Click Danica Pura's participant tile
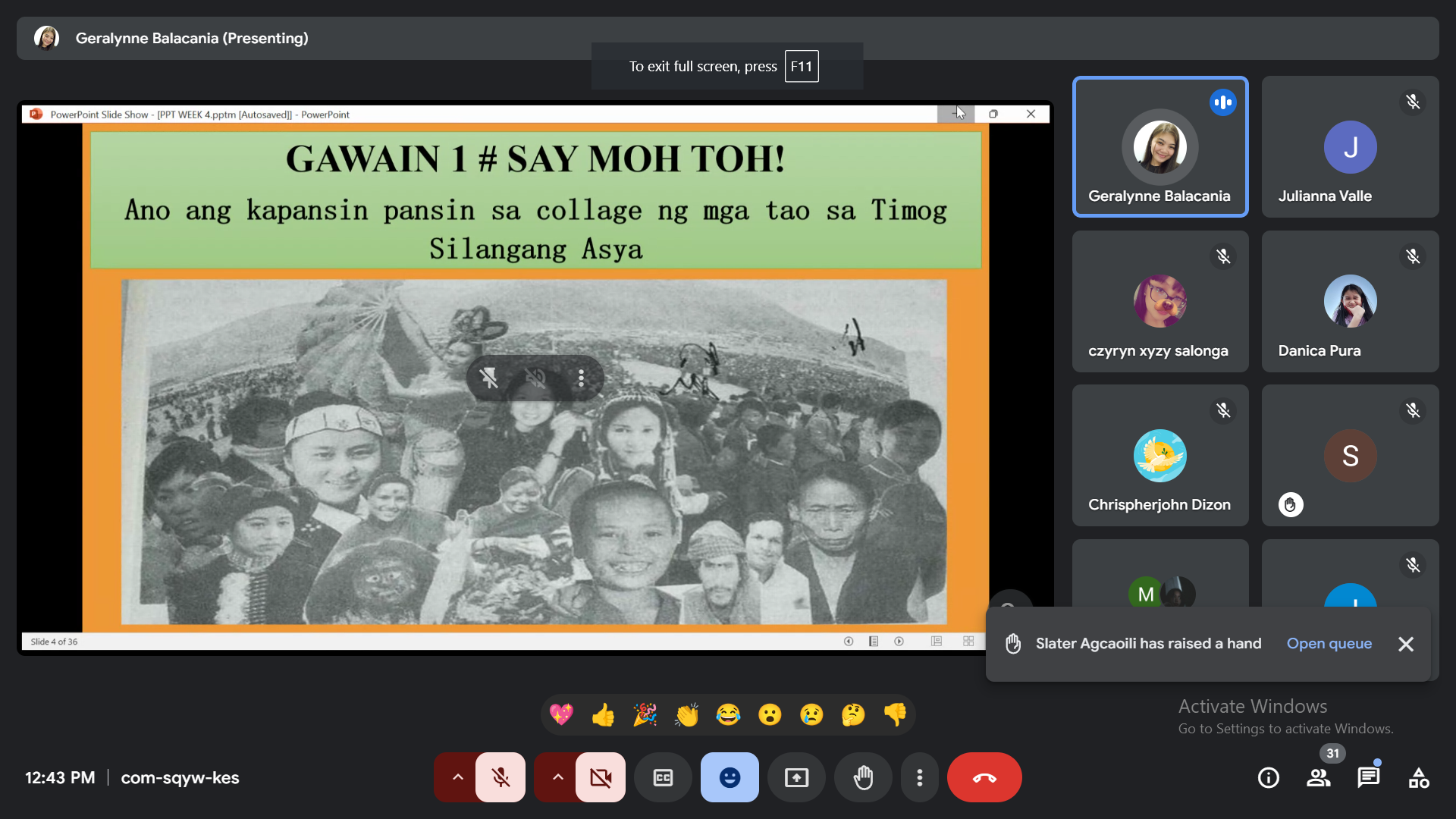Screen dimensions: 1456x819 (x=1350, y=301)
